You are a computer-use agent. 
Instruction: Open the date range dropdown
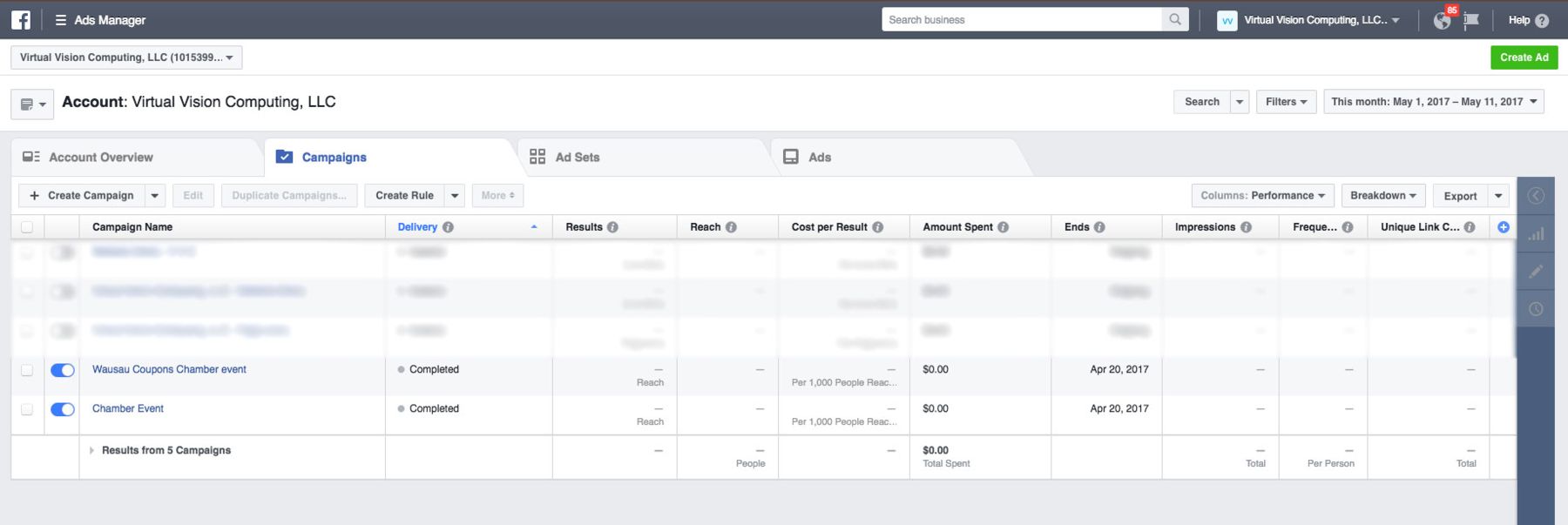point(1434,102)
